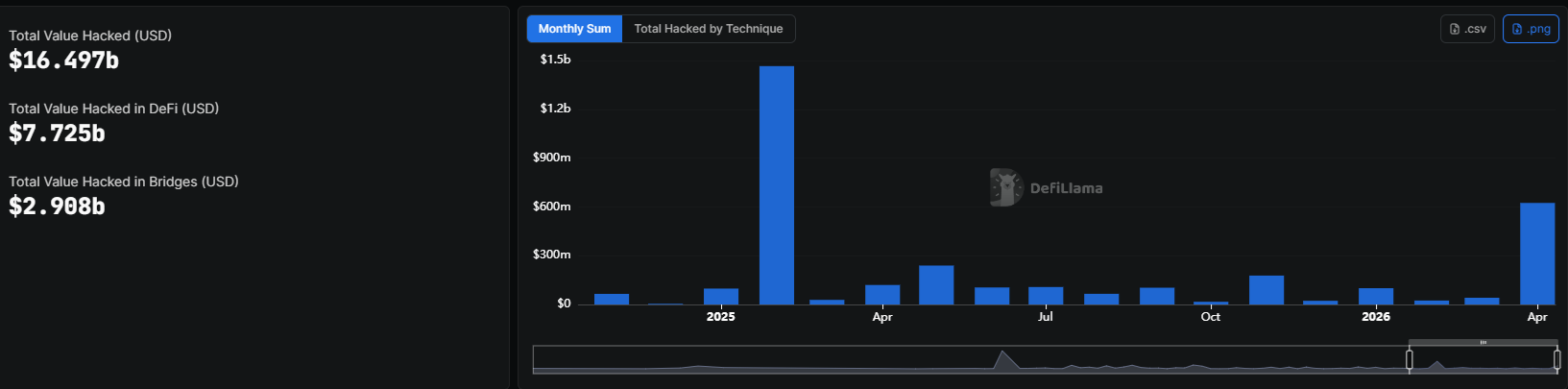This screenshot has height=389, width=1568.
Task: Click the $600m y-axis label
Action: coord(552,207)
